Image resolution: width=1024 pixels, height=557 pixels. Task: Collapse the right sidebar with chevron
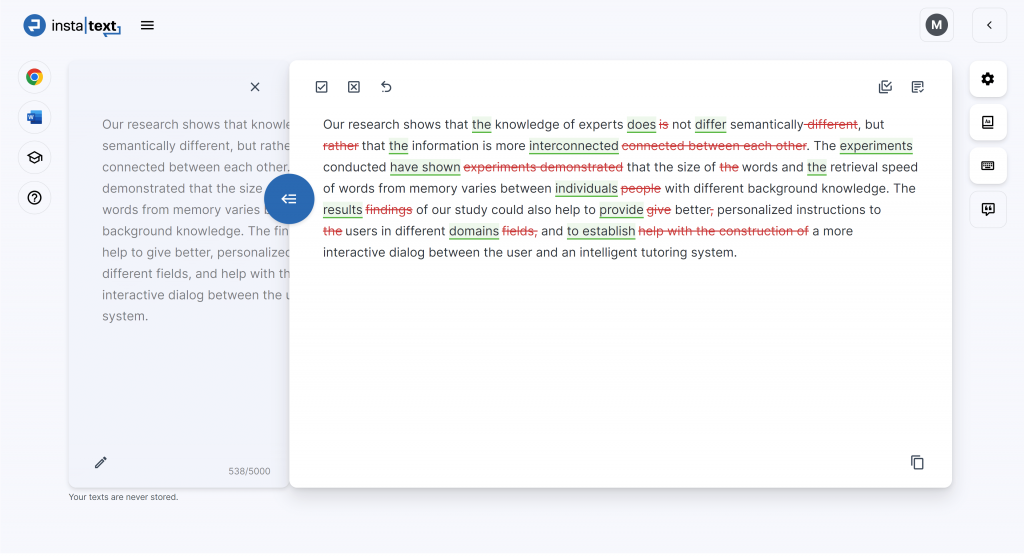click(x=989, y=25)
